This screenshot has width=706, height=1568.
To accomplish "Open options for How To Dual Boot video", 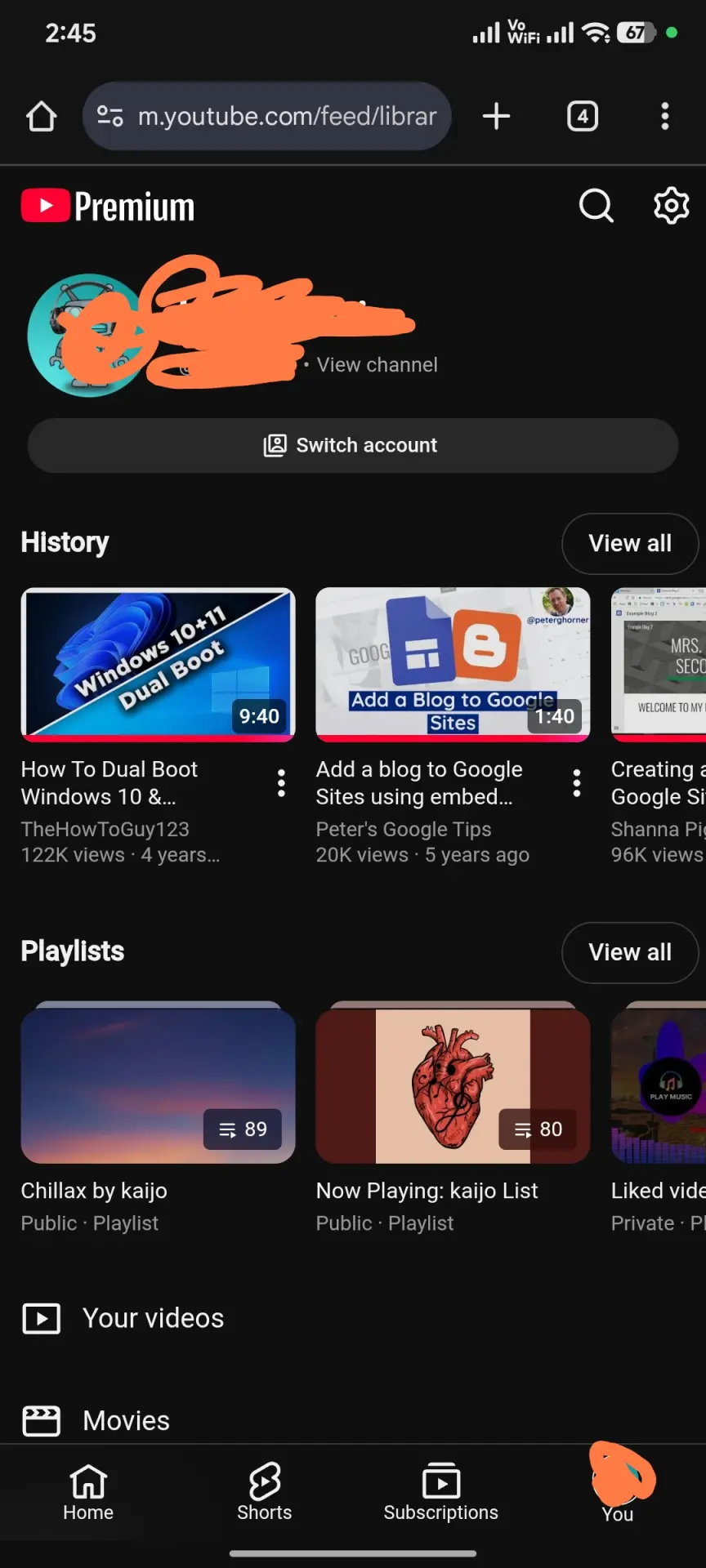I will (281, 783).
